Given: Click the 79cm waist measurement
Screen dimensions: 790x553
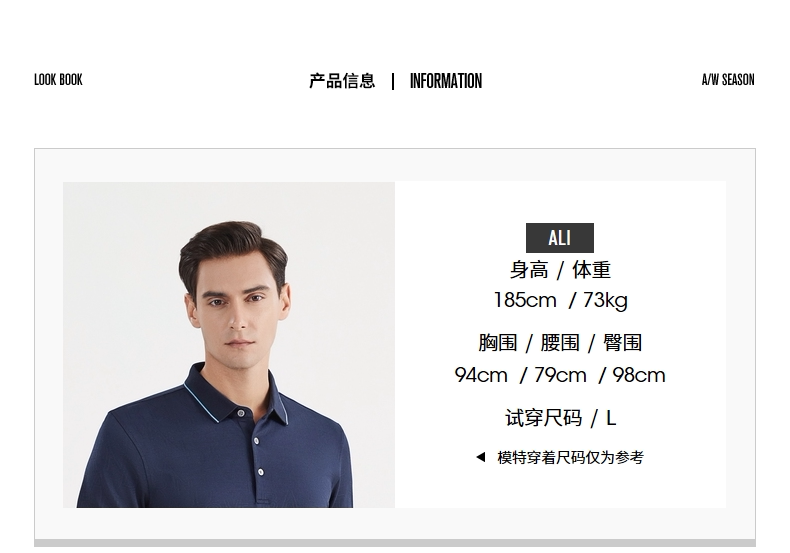Looking at the screenshot, I should [560, 375].
